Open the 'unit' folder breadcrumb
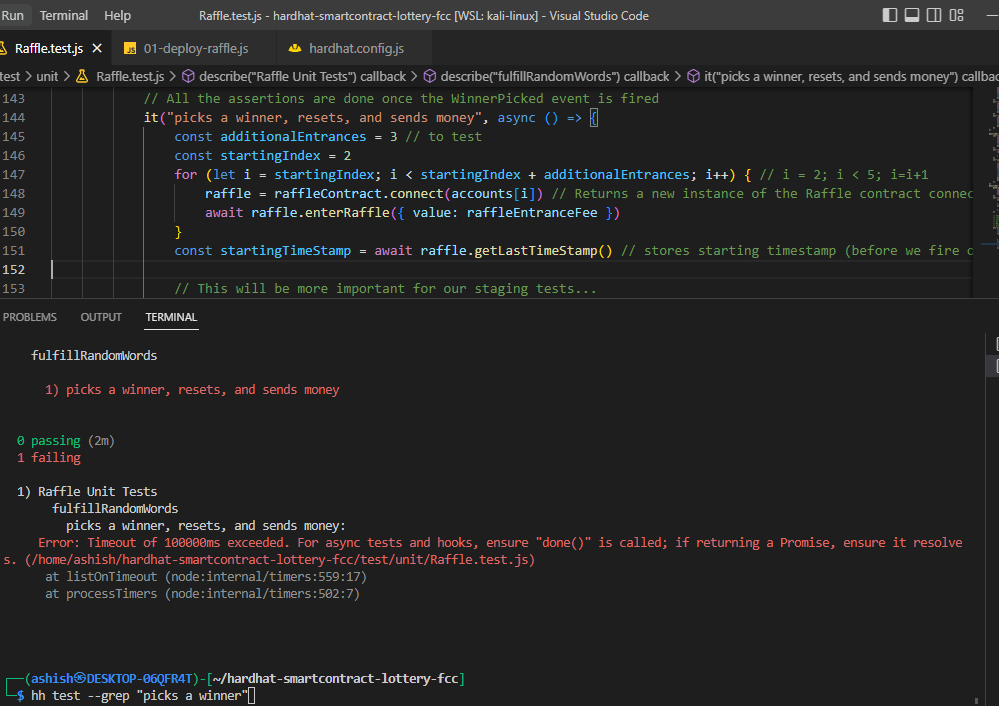The height and width of the screenshot is (706, 999). 47,76
